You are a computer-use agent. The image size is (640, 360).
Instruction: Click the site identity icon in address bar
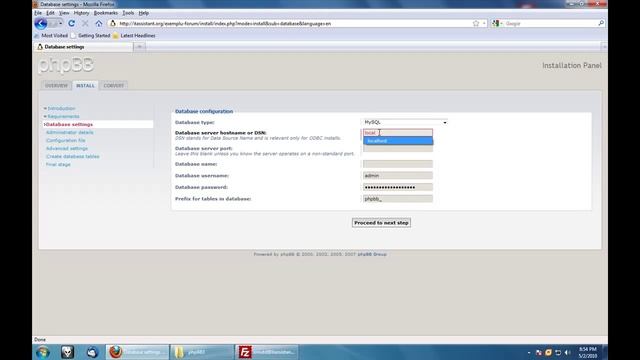(113, 24)
